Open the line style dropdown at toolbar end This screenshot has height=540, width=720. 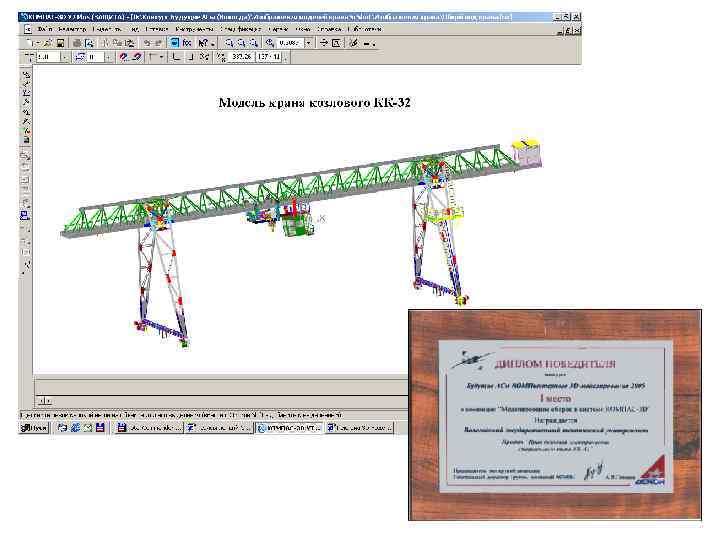click(x=374, y=44)
